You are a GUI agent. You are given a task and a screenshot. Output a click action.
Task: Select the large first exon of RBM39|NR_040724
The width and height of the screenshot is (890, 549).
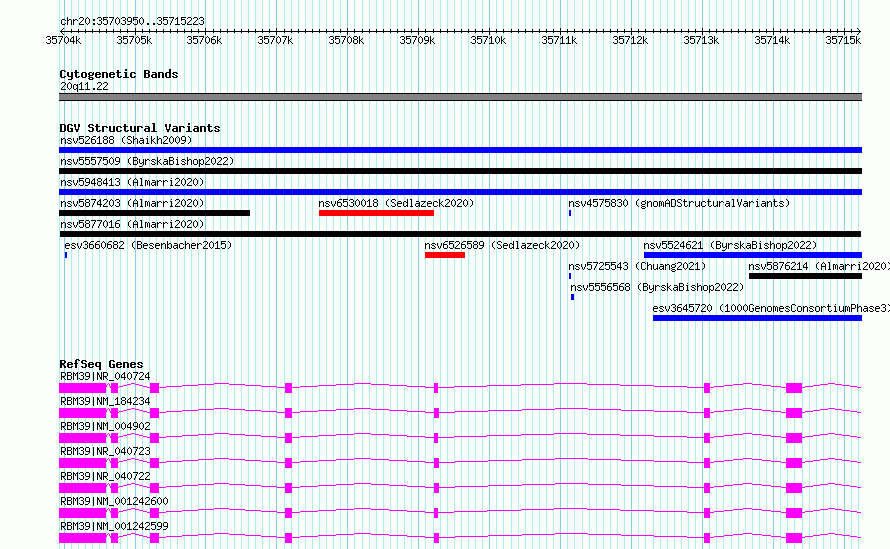tap(83, 388)
